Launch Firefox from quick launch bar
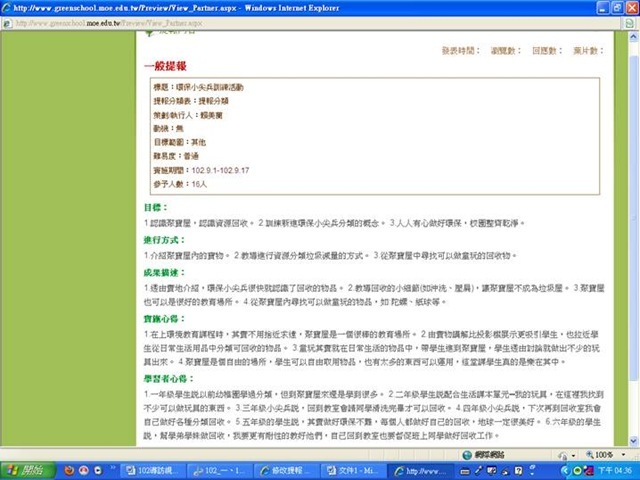This screenshot has height=480, width=640. pyautogui.click(x=69, y=471)
